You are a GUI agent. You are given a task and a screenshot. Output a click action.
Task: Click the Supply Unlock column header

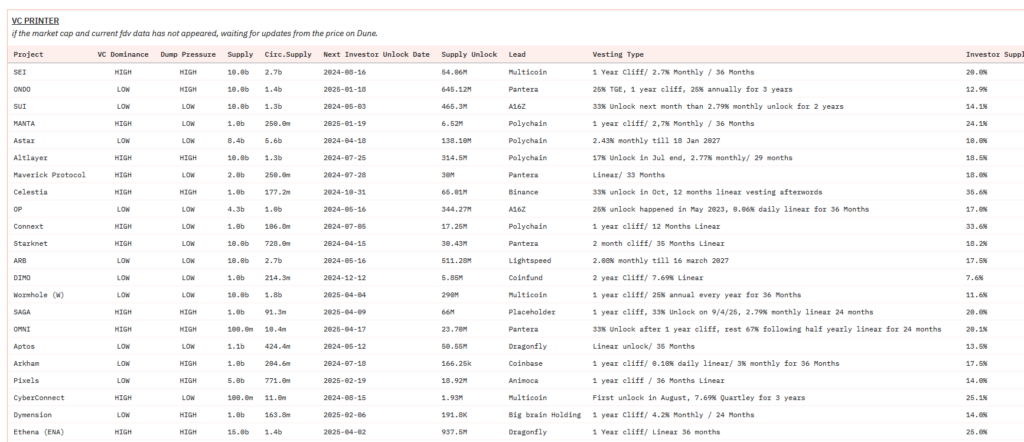(469, 55)
